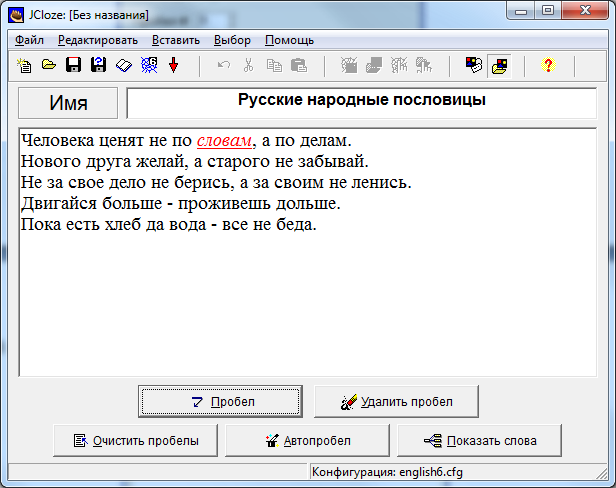616x488 pixels.
Task: Open output configuration icon with colored shapes and hand
Action: click(x=474, y=65)
